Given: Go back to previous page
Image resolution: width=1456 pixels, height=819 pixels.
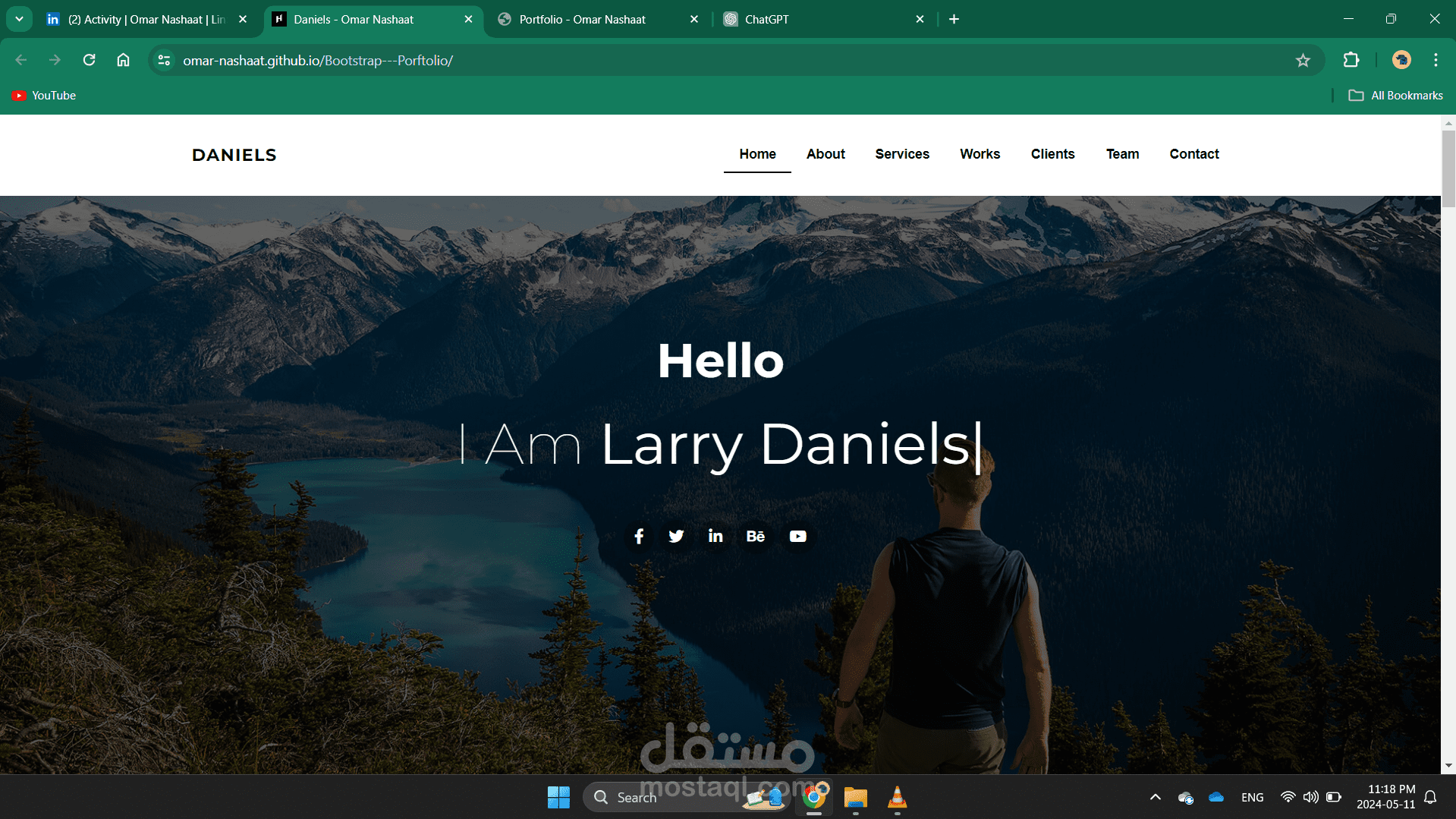Looking at the screenshot, I should pos(21,60).
